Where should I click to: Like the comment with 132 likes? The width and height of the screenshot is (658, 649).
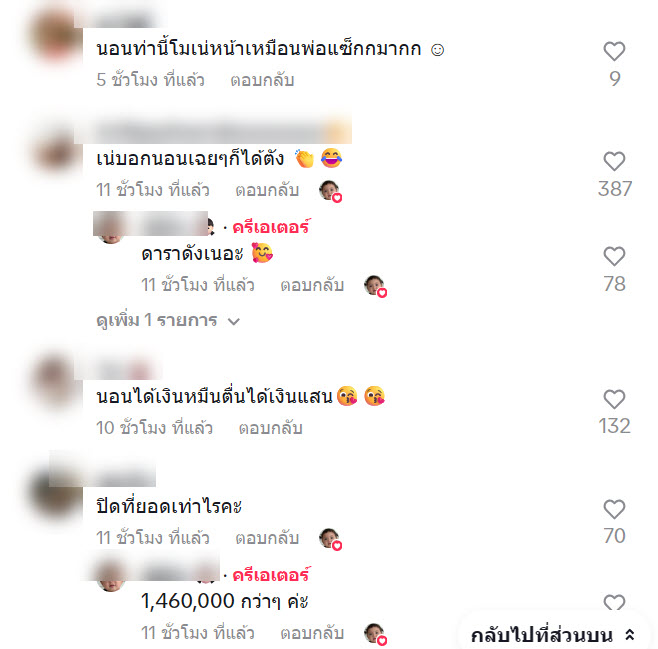pyautogui.click(x=614, y=399)
